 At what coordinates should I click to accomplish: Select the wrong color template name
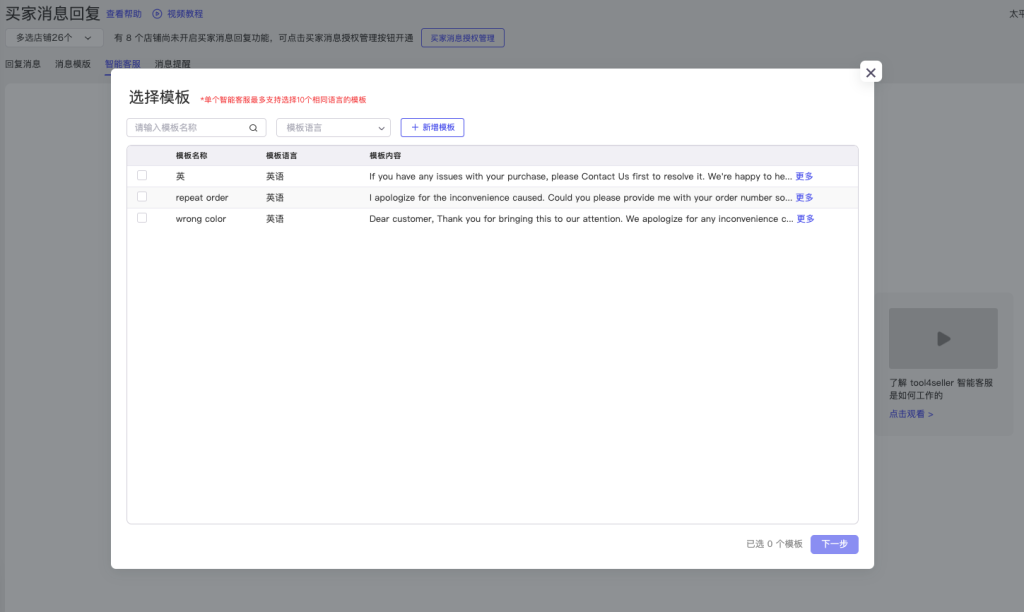click(200, 219)
